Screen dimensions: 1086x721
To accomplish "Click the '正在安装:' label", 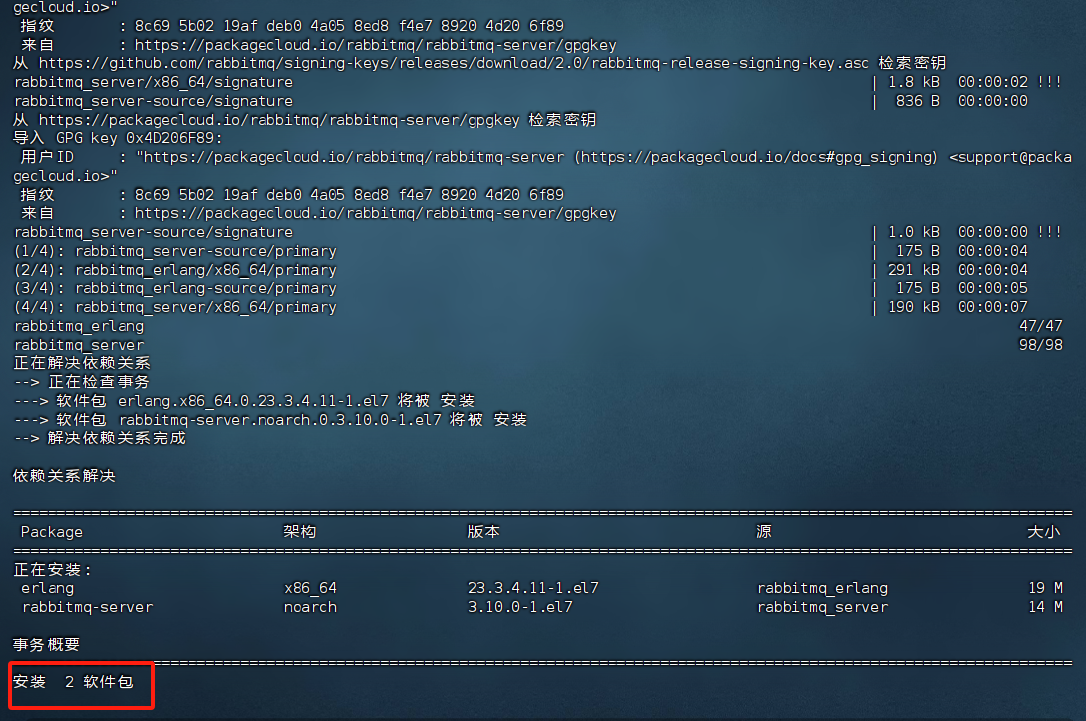I will click(52, 570).
